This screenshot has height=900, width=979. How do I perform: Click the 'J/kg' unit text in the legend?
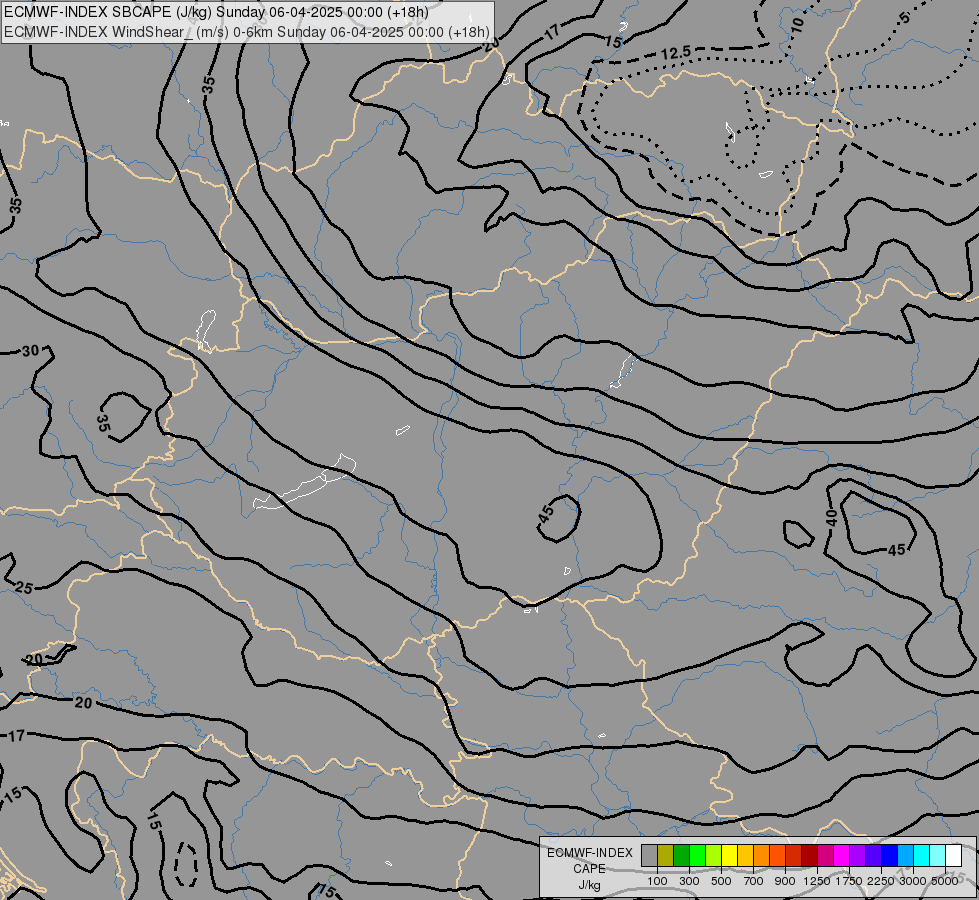click(x=589, y=885)
